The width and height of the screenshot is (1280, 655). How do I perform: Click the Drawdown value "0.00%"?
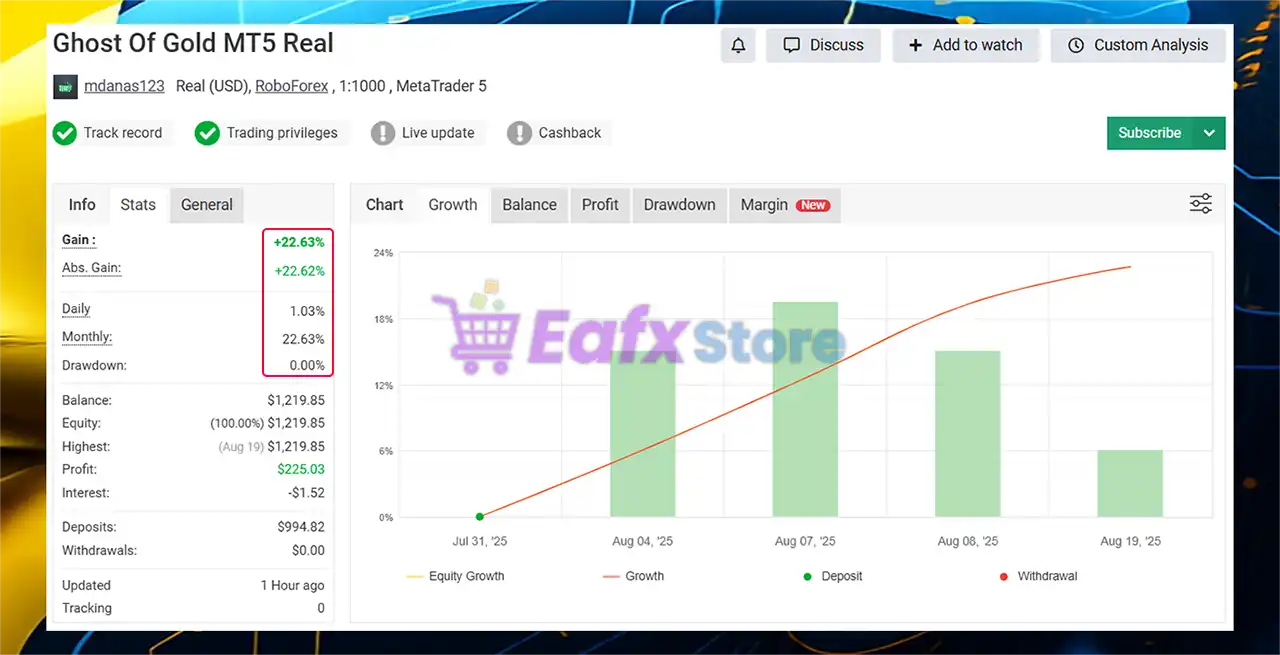point(307,366)
